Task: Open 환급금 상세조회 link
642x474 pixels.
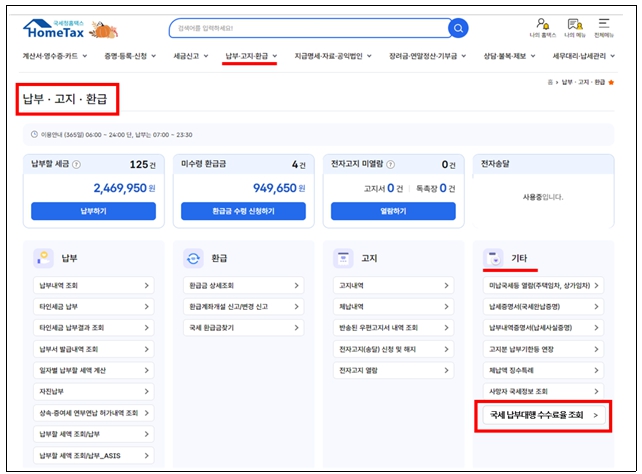Action: (243, 286)
